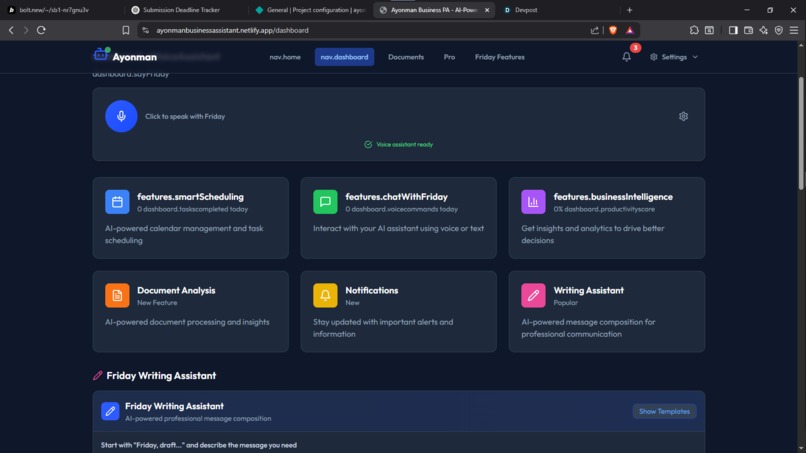Click 'New Feature' label under Document Analysis
806x453 pixels.
point(157,303)
